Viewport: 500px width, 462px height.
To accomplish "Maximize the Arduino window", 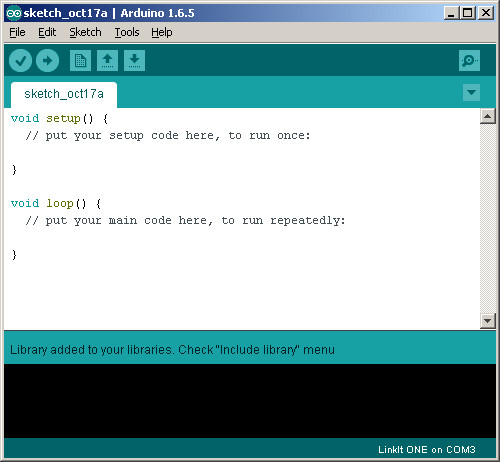I will 467,13.
